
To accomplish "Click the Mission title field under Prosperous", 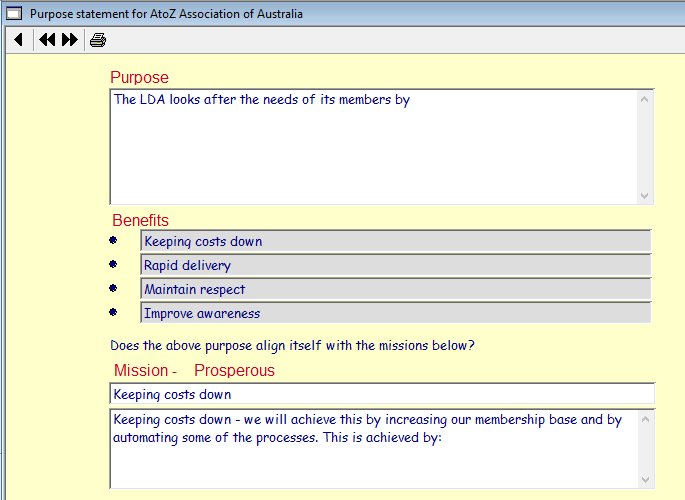I will (x=382, y=395).
